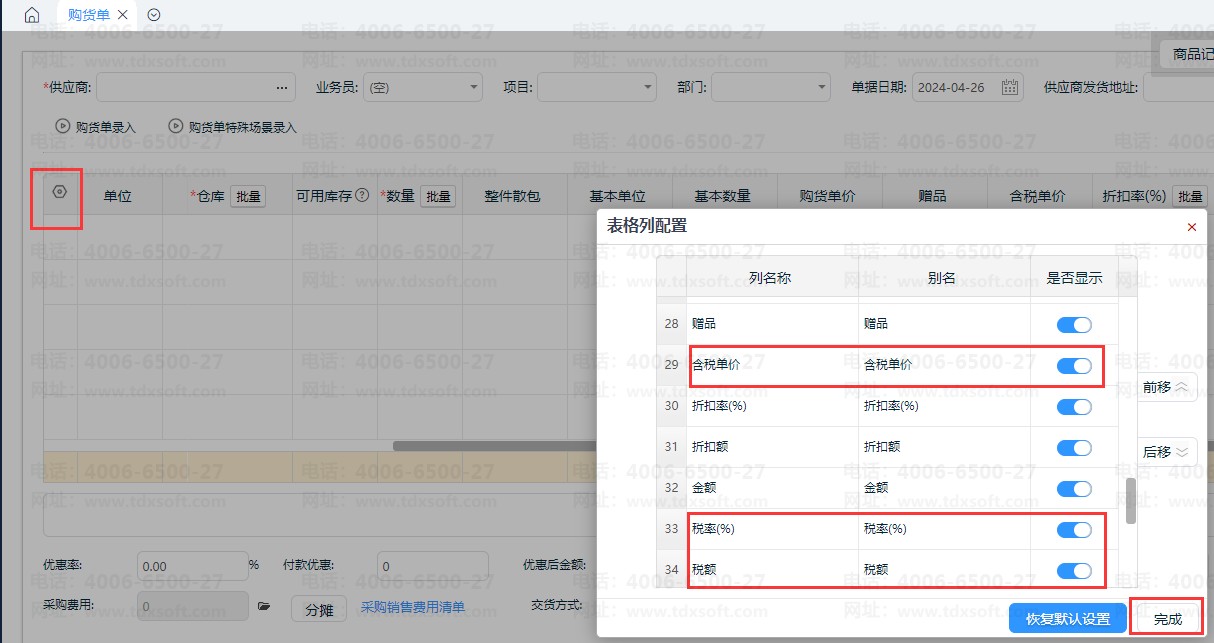Click the help icon beside 可用库存
This screenshot has width=1214, height=643.
(362, 196)
